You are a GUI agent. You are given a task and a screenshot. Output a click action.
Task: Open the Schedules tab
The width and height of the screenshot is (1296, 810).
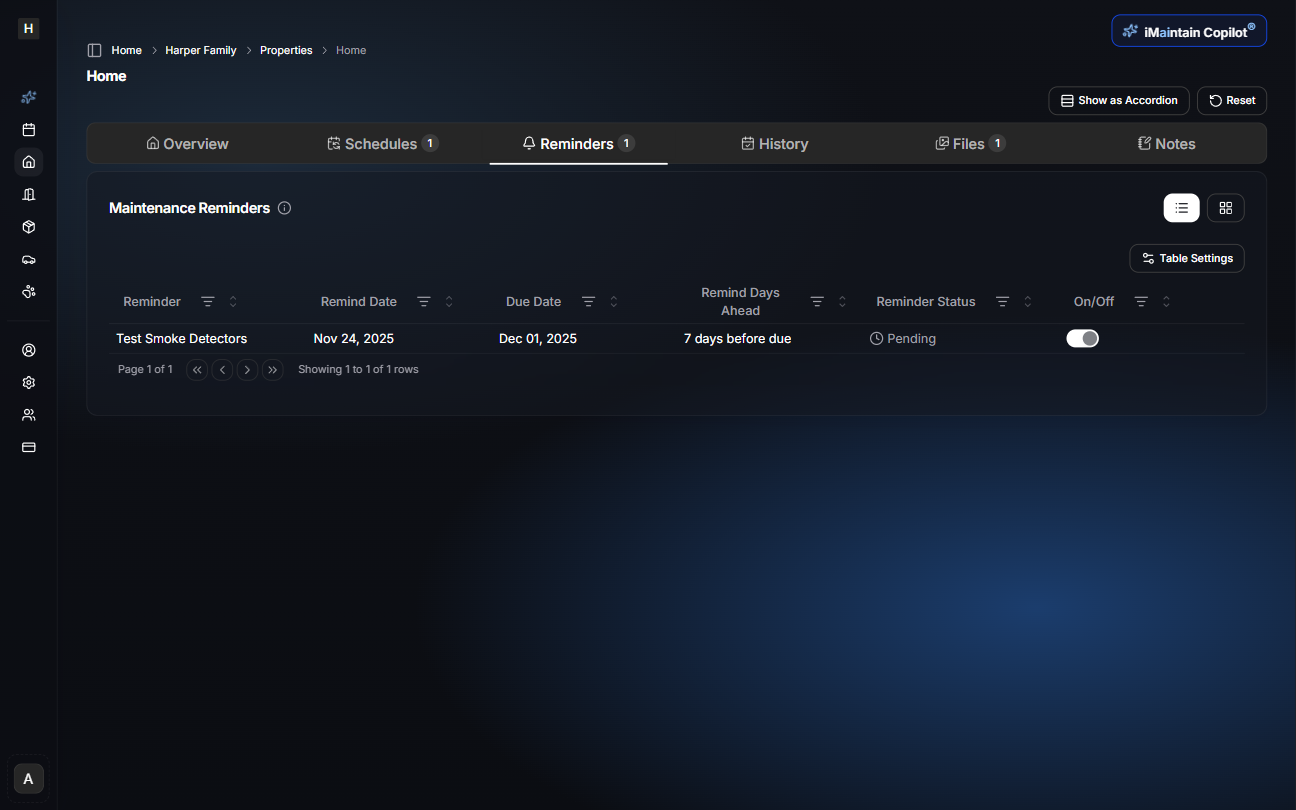(x=381, y=143)
